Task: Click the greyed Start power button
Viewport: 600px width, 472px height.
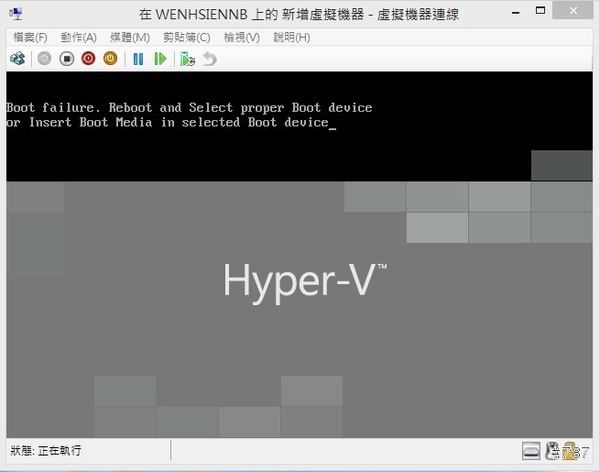Action: (x=44, y=59)
